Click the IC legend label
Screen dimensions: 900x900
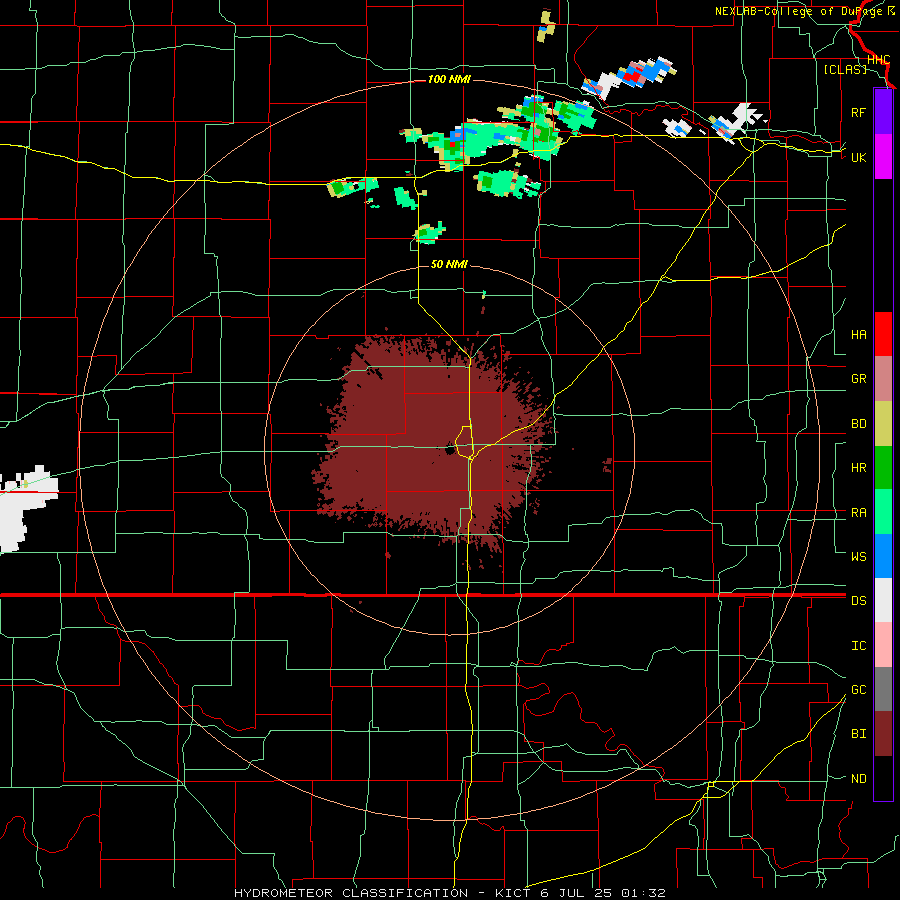coord(858,646)
